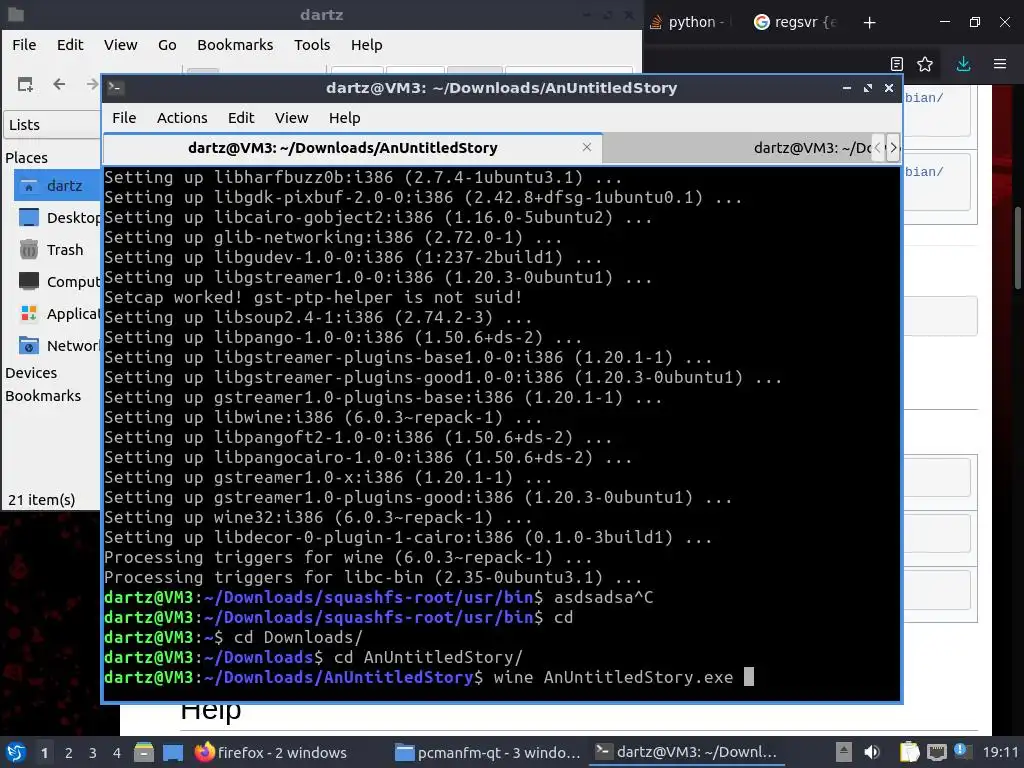
Task: Select pcmanfm-qt taskbar entry
Action: pos(488,752)
